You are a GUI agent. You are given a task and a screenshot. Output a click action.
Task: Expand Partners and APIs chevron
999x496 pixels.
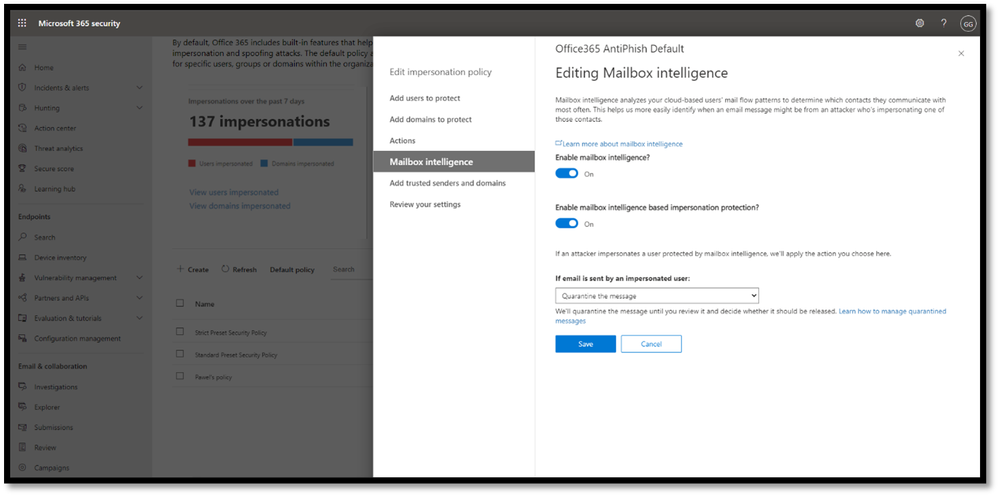point(140,298)
